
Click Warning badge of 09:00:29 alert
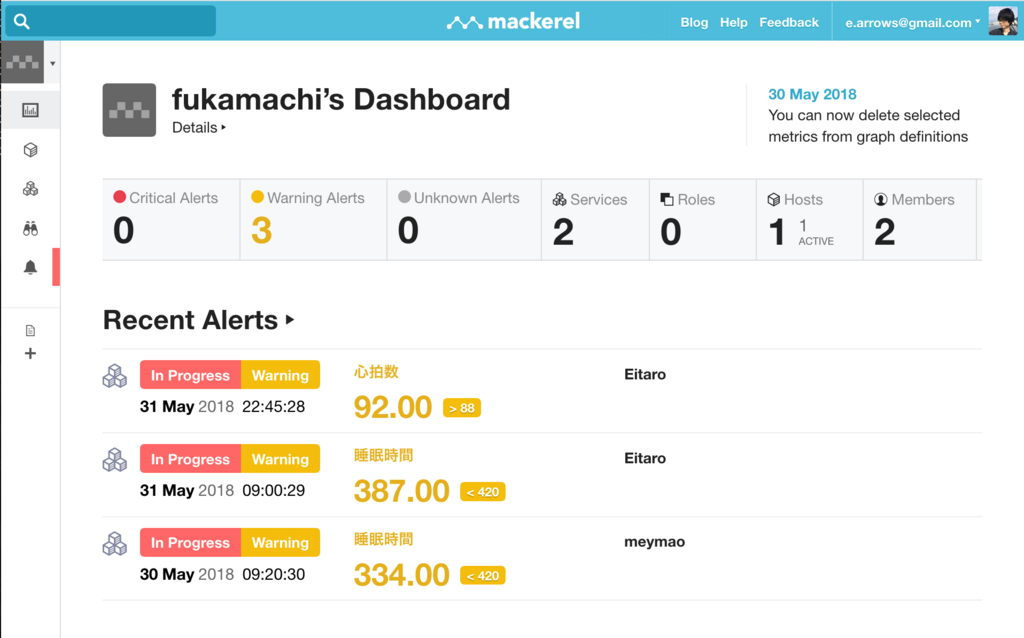click(280, 458)
